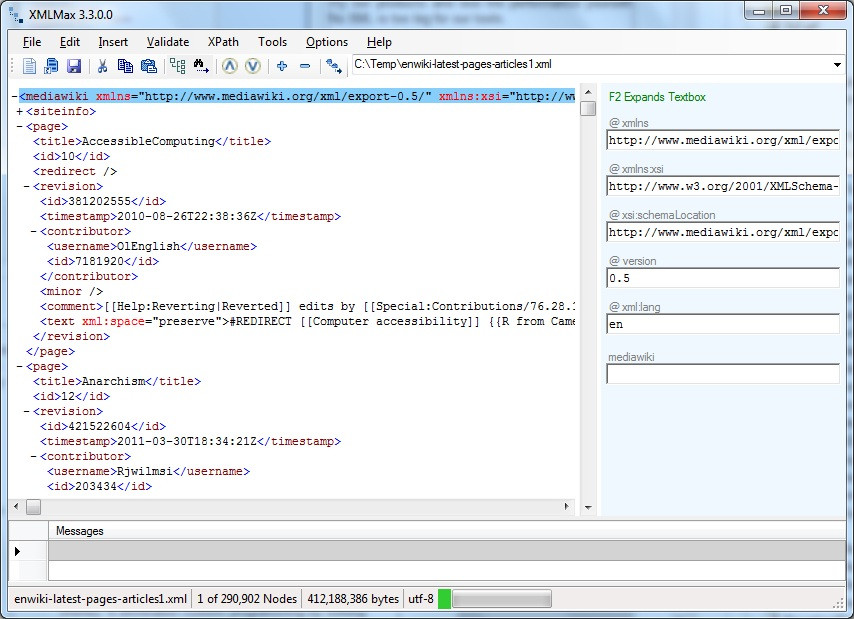Viewport: 854px width, 619px height.
Task: Select the comment Help:Reverting line
Action: tap(308, 307)
